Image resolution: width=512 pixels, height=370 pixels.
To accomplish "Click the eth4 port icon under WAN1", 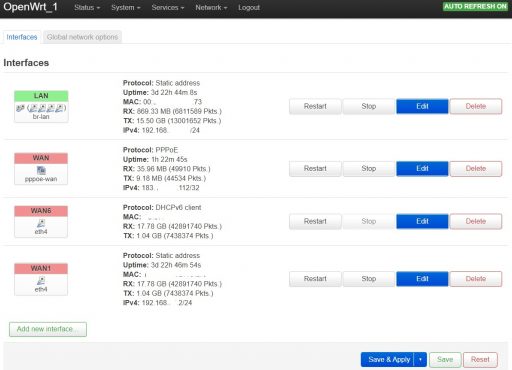I will pyautogui.click(x=41, y=281).
